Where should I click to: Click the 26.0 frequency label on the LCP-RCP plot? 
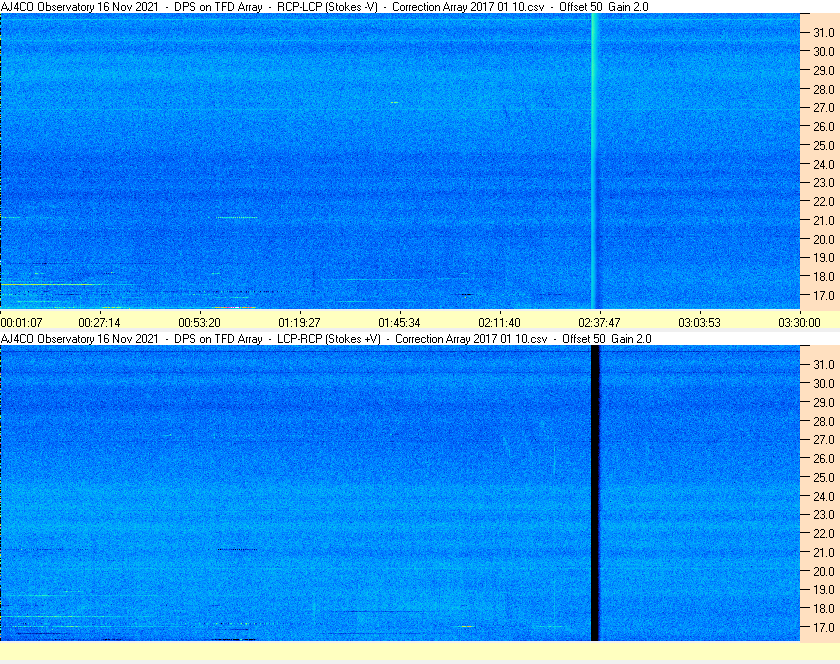point(823,459)
